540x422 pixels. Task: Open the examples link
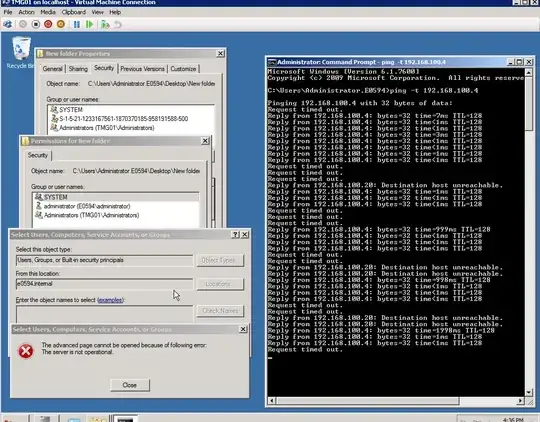click(110, 300)
